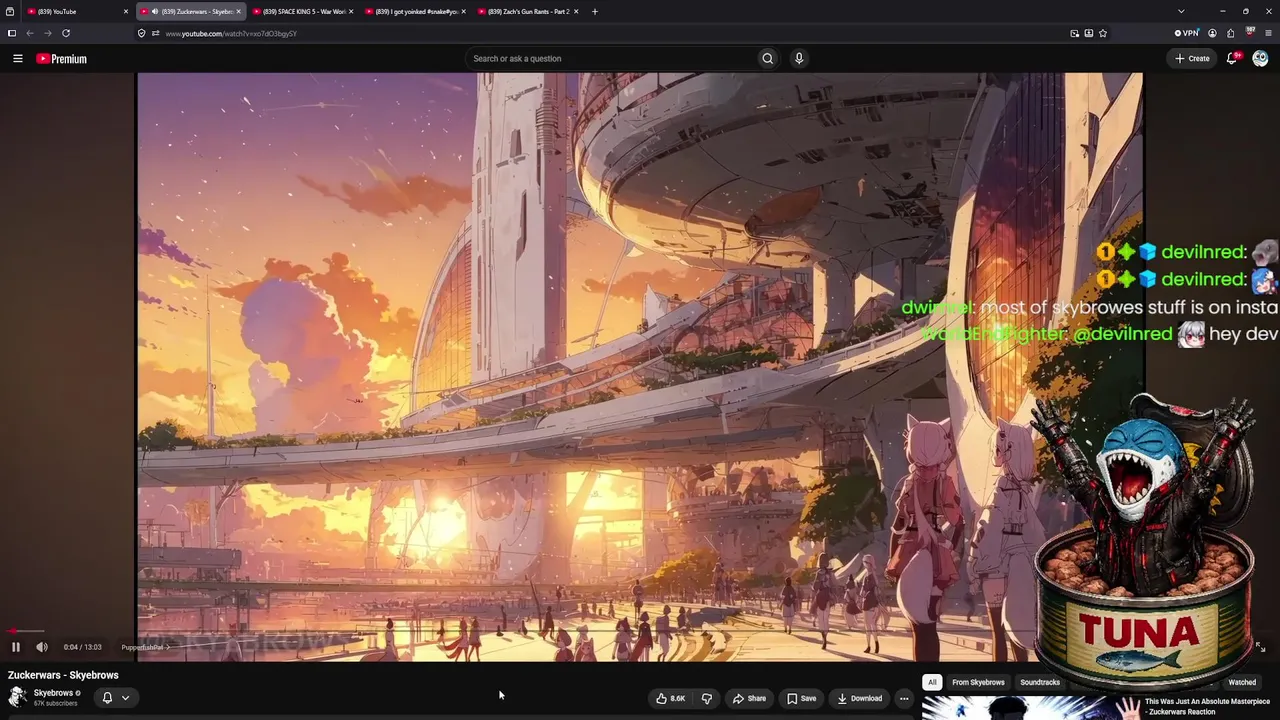This screenshot has height=720, width=1280.
Task: Click the Zuckerwars - Skyebrows video title
Action: 63,675
